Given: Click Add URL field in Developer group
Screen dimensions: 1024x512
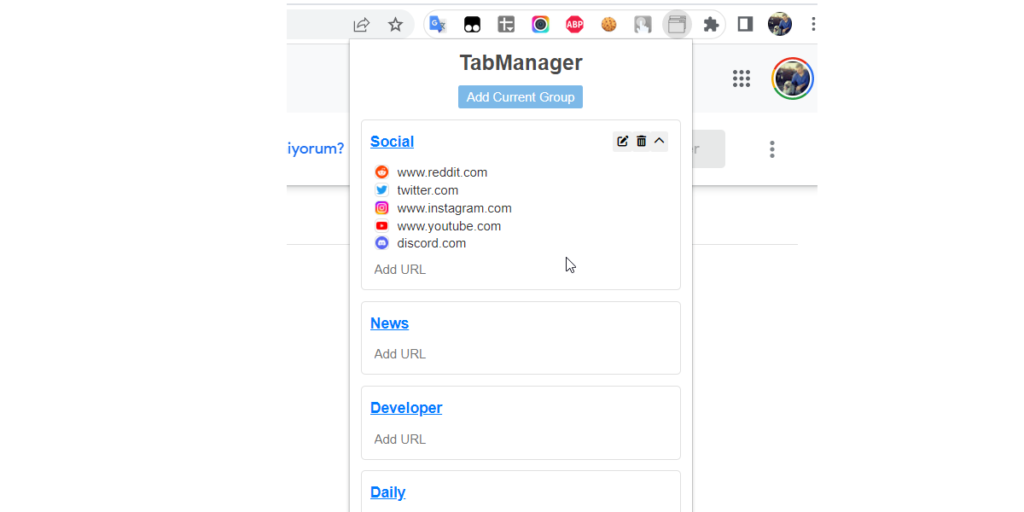Looking at the screenshot, I should 400,439.
